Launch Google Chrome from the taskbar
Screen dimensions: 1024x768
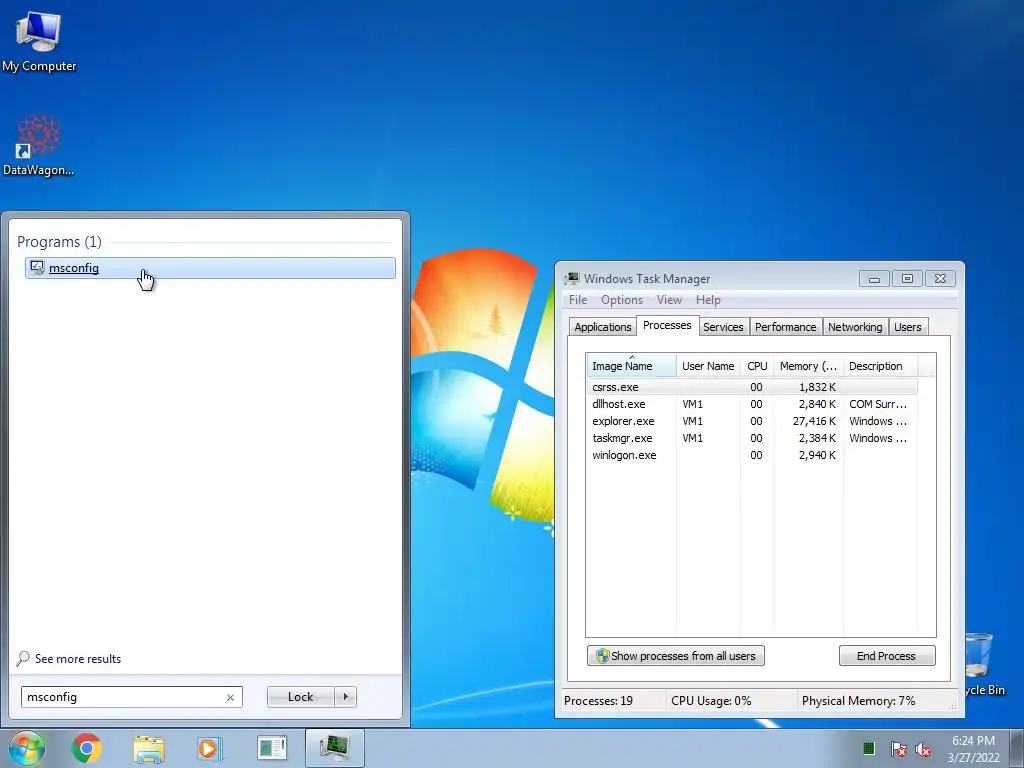[x=87, y=748]
